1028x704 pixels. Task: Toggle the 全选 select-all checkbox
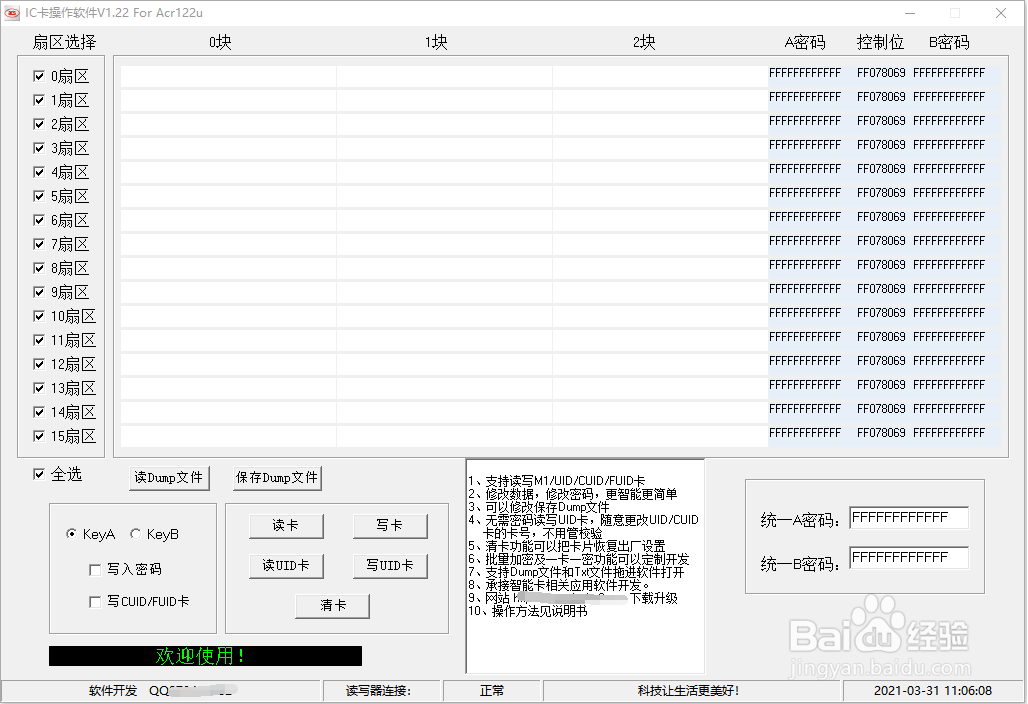click(x=39, y=474)
